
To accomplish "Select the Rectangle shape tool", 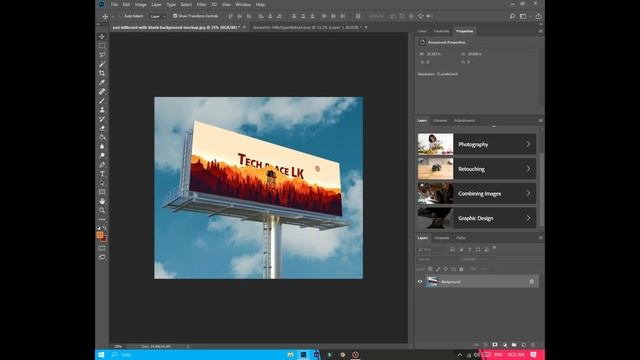I will tap(102, 192).
